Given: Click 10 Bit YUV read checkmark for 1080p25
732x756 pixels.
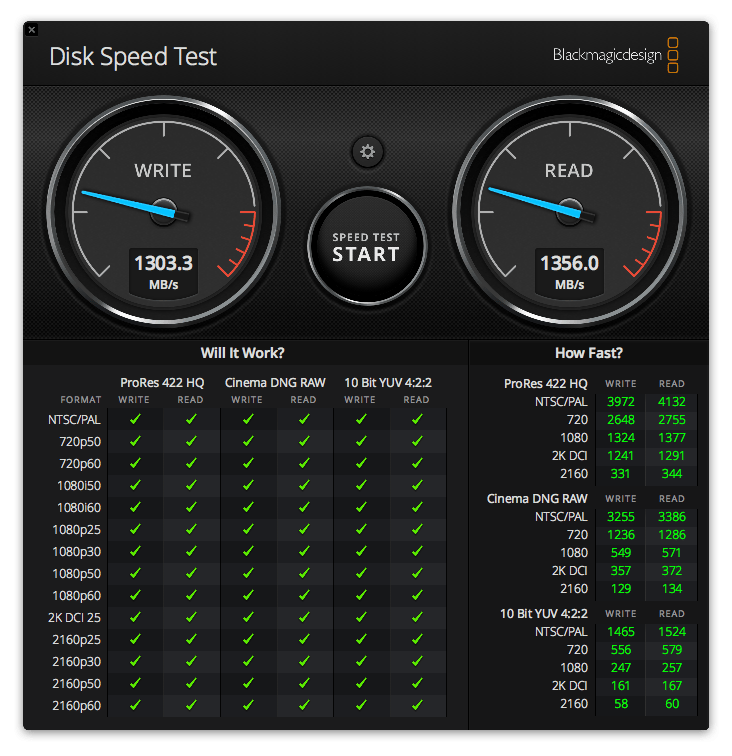Looking at the screenshot, I should [x=417, y=529].
